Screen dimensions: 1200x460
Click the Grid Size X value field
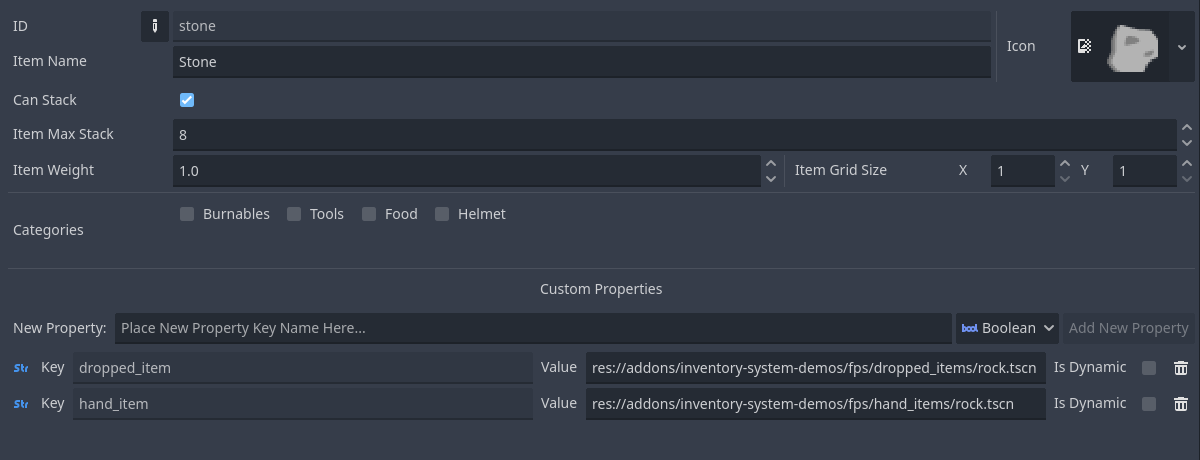[x=1023, y=171]
